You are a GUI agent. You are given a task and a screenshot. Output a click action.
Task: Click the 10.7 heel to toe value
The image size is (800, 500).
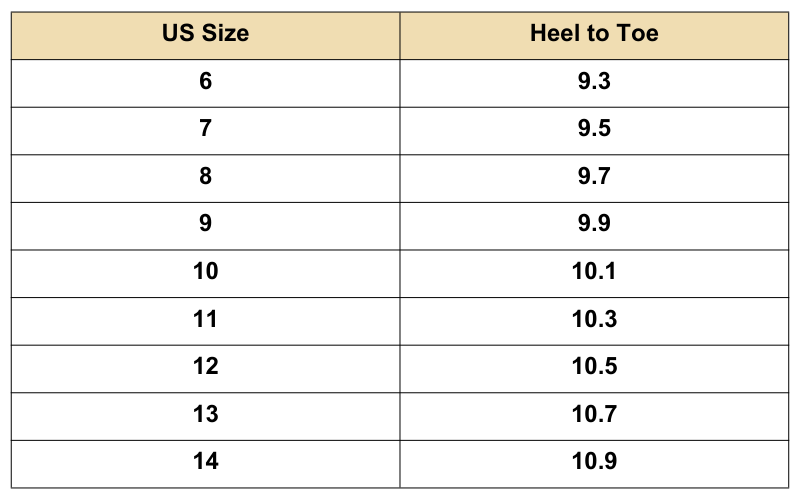pyautogui.click(x=594, y=414)
